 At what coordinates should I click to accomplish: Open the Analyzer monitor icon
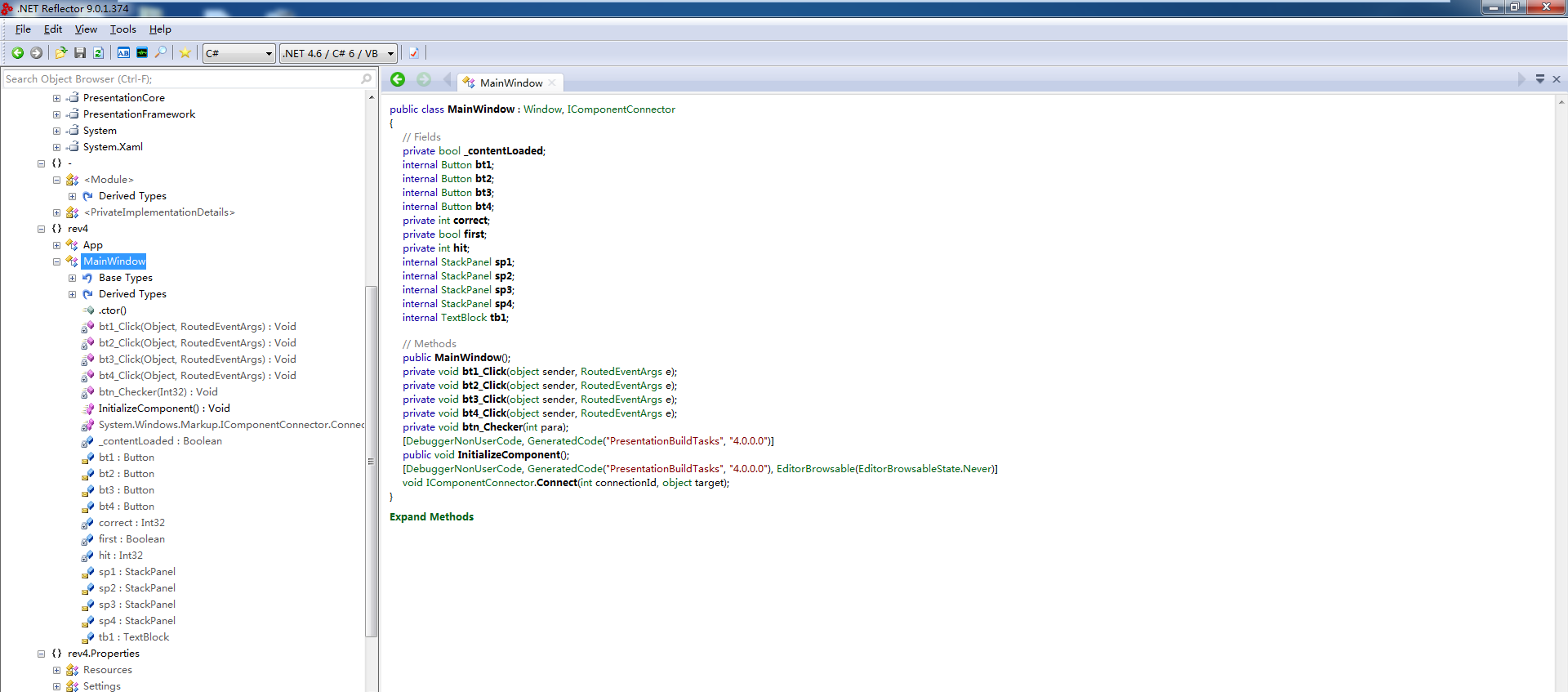pos(142,53)
